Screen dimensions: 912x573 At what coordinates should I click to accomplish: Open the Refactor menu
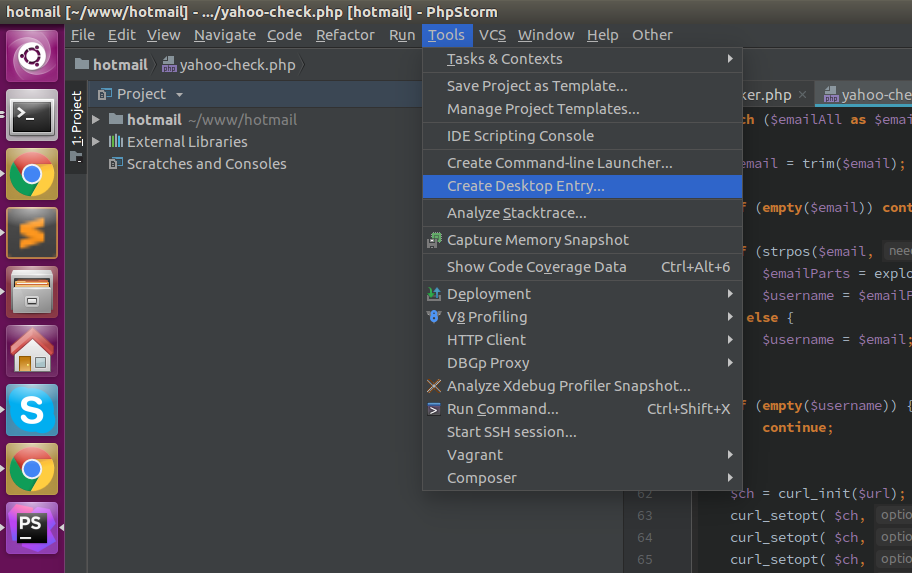345,35
